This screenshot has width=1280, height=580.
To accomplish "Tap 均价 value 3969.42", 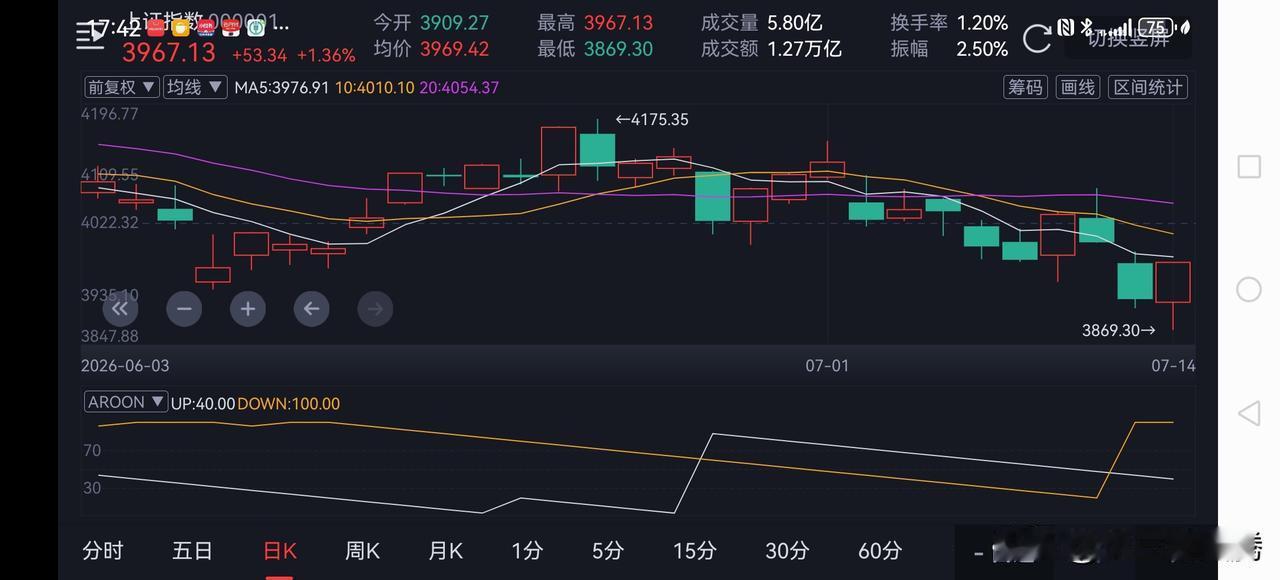I will click(454, 48).
